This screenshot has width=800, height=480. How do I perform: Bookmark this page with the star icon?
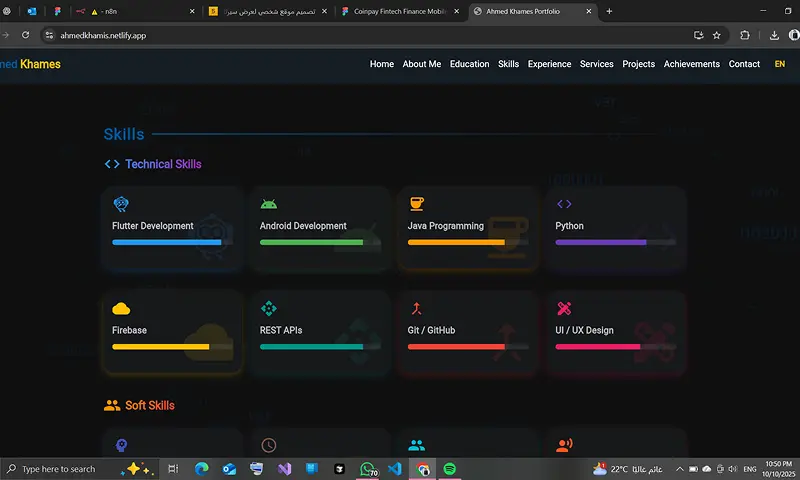pos(716,35)
